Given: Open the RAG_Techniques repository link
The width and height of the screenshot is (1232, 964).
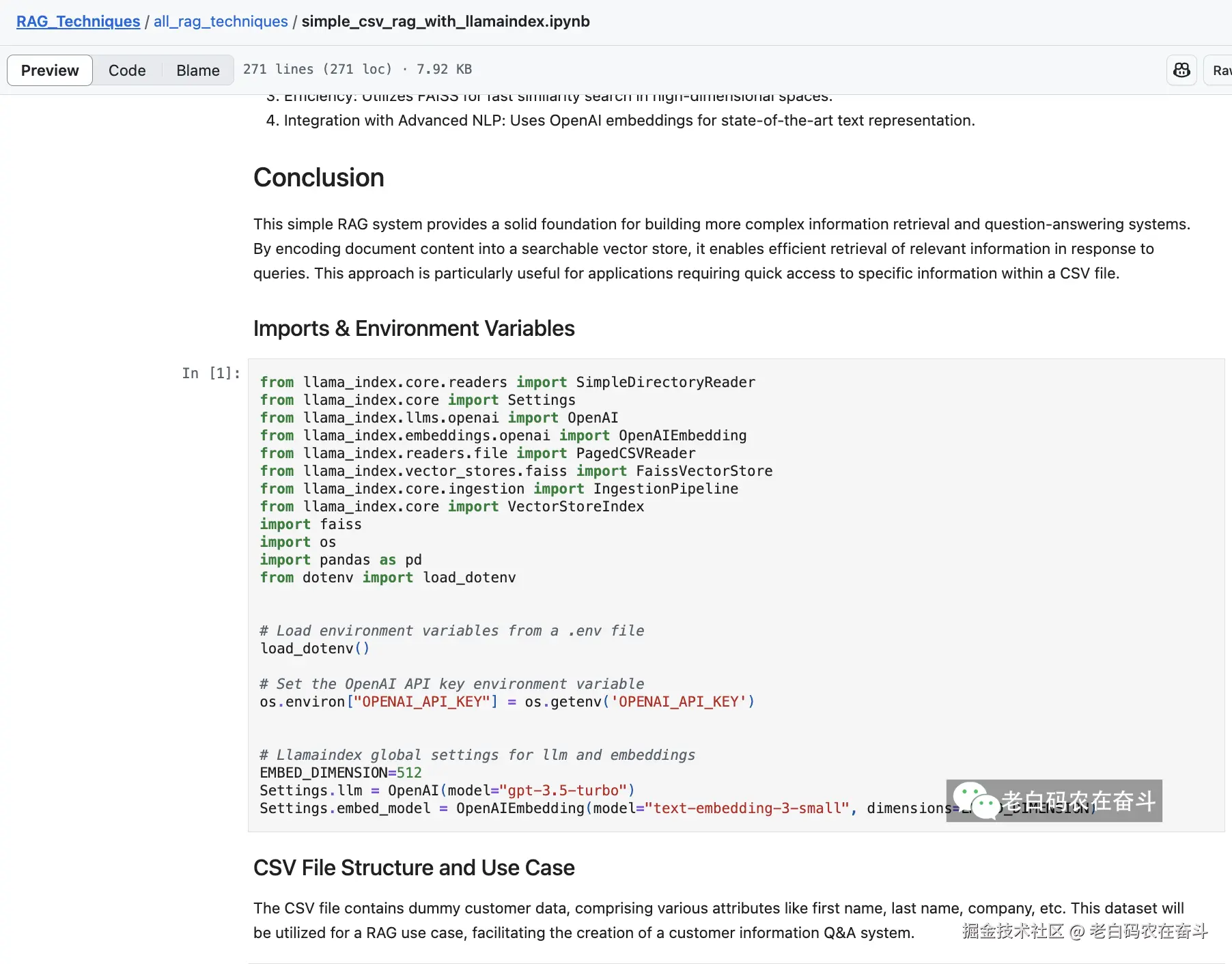Looking at the screenshot, I should point(78,21).
